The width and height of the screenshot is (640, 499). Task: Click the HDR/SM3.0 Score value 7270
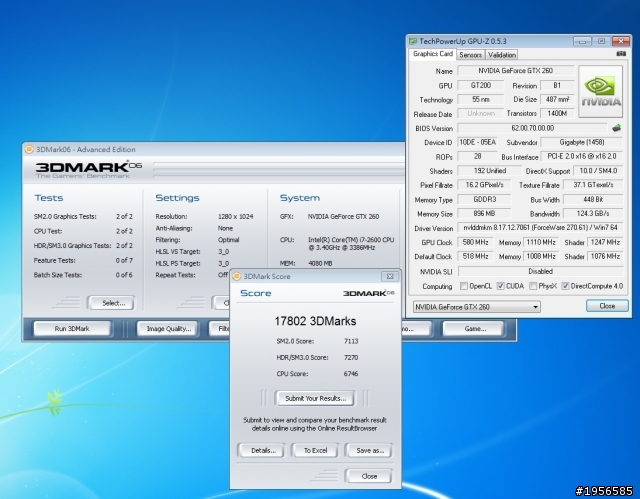pyautogui.click(x=351, y=357)
